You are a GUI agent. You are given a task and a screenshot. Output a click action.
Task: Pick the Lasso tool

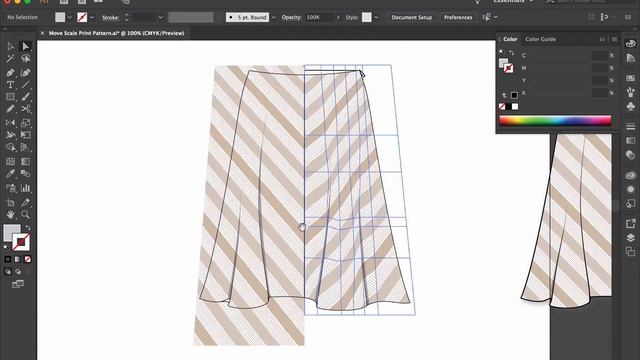26,59
